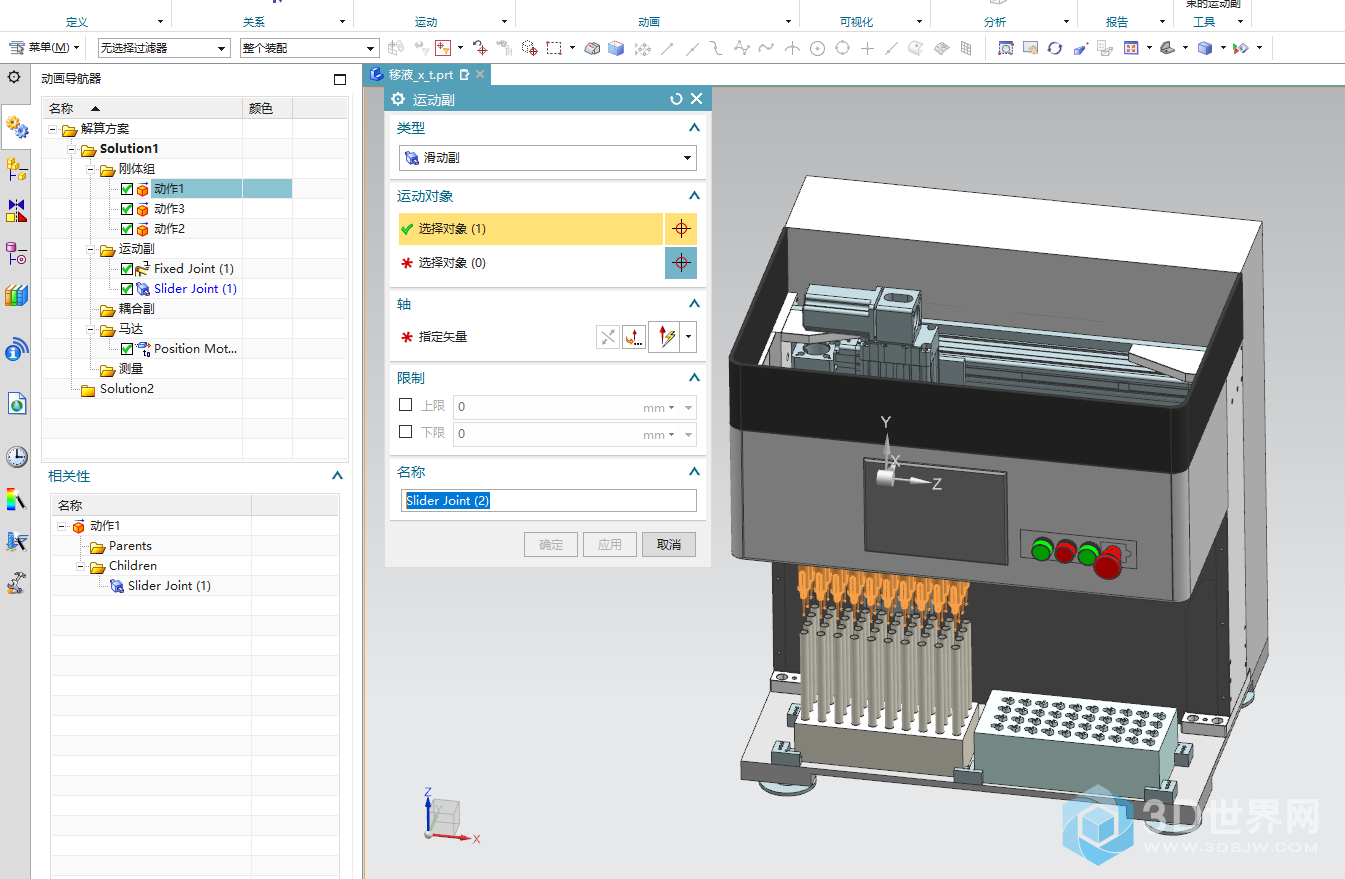The image size is (1345, 879).
Task: Uncheck the 动作2 rigid body checkbox
Action: pyautogui.click(x=127, y=229)
